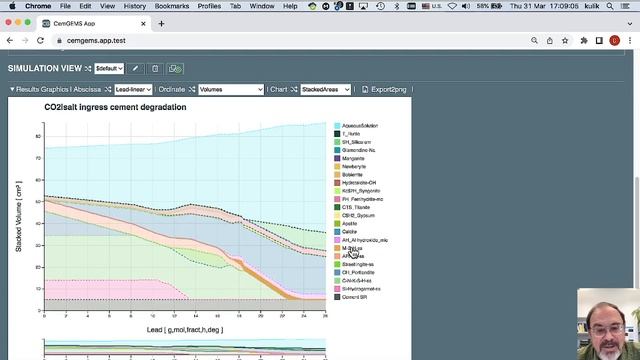
Task: Open the Chrome extensions puzzle icon
Action: (584, 40)
